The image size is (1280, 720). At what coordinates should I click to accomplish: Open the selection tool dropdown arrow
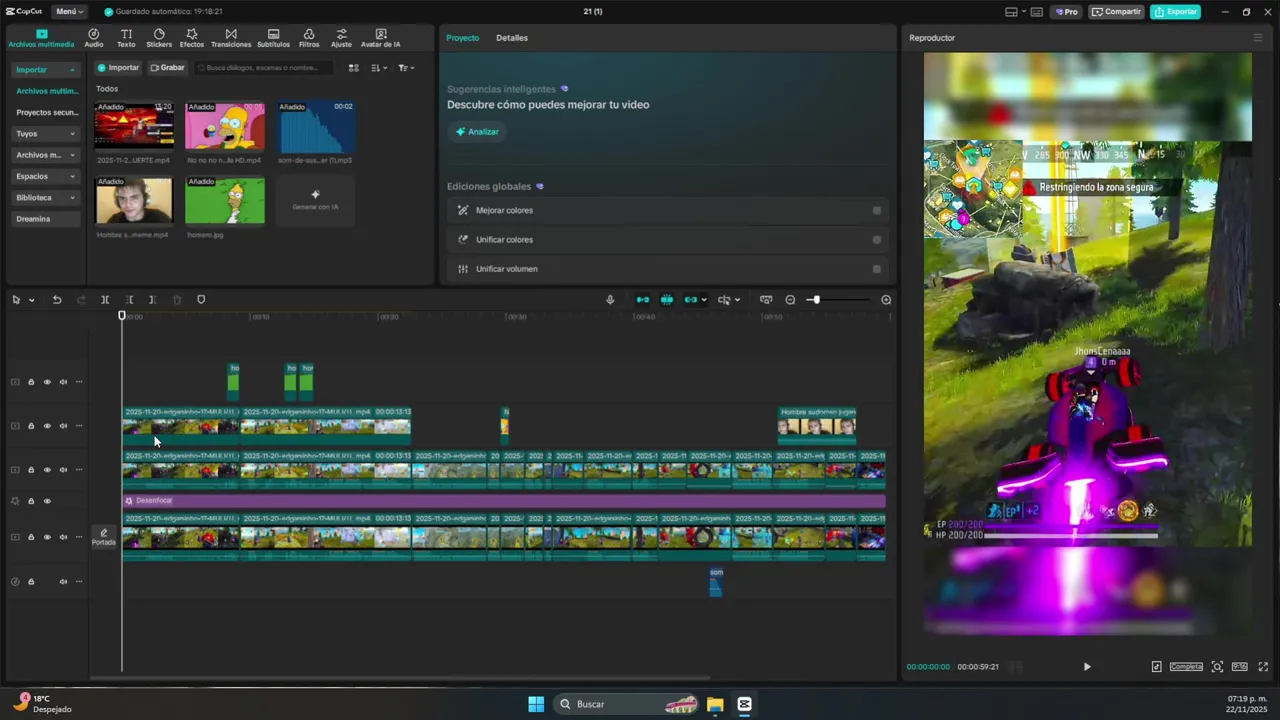[x=31, y=300]
